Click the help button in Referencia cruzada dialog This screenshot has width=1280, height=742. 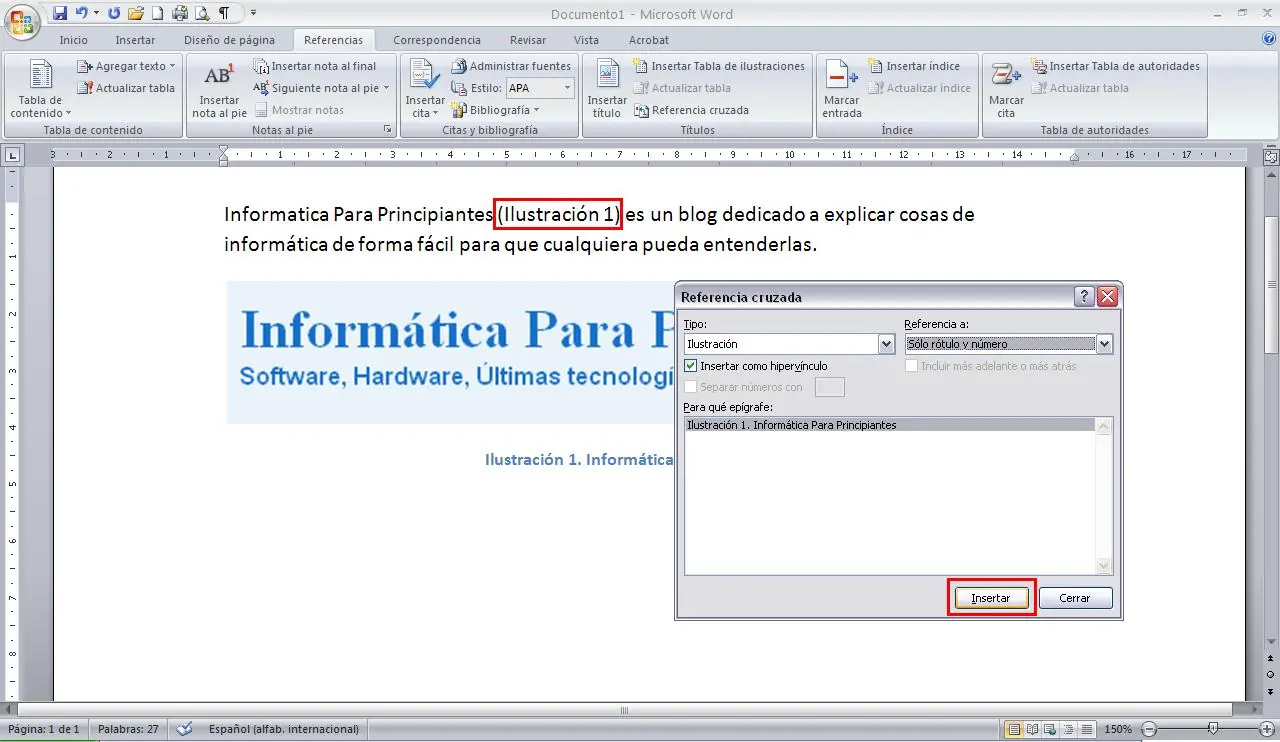[1084, 297]
